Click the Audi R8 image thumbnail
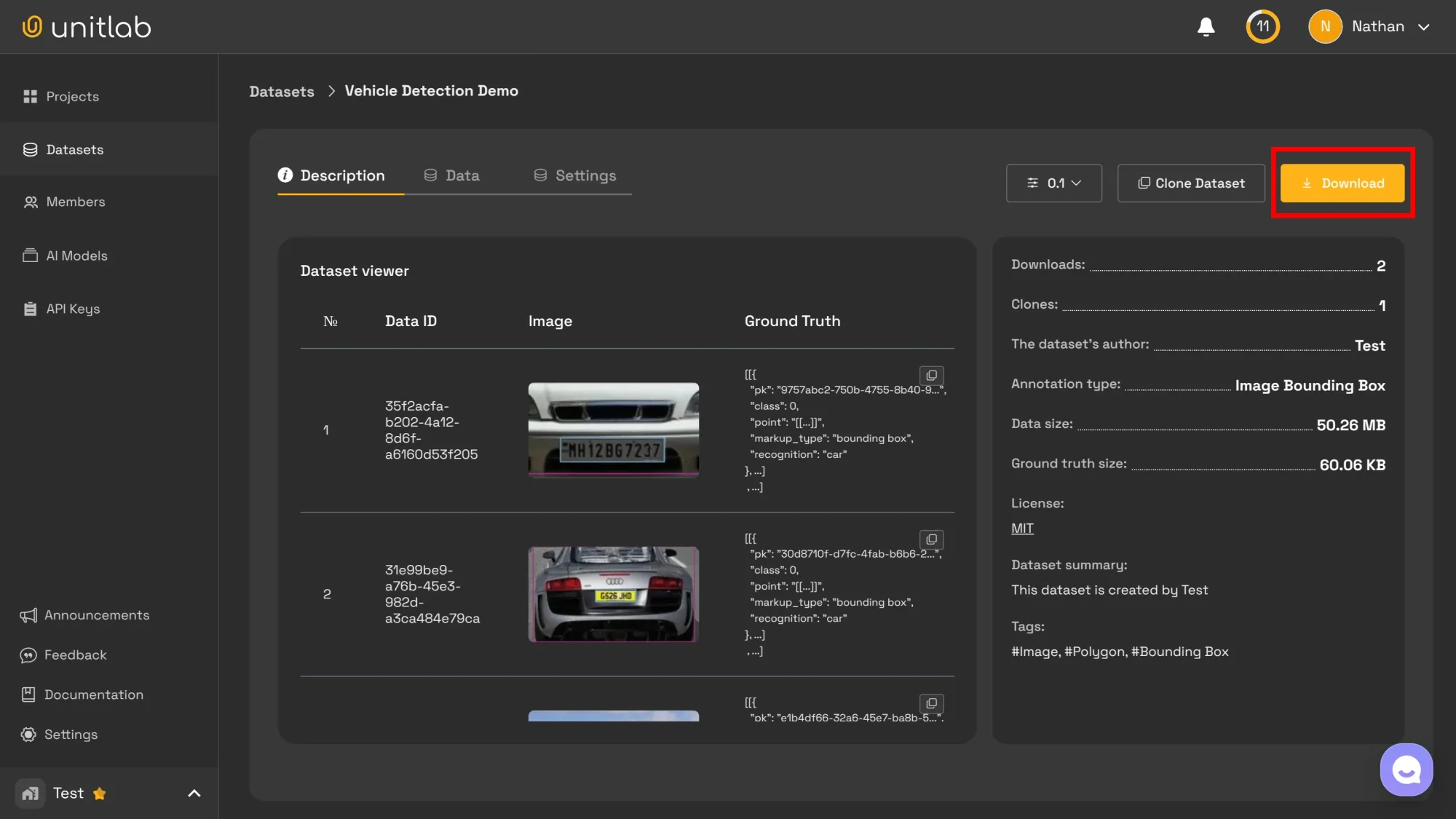 click(613, 594)
